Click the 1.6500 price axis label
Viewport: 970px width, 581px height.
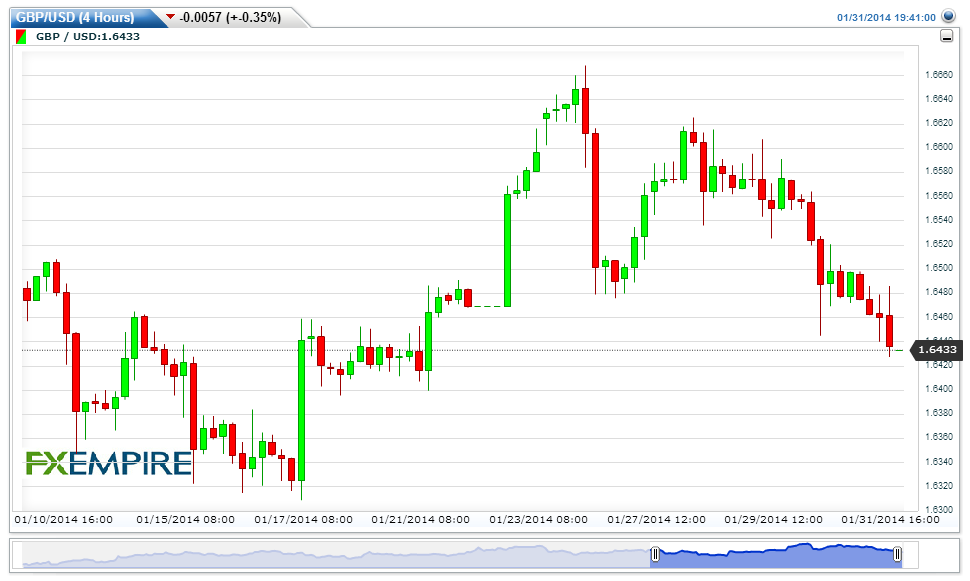938,268
